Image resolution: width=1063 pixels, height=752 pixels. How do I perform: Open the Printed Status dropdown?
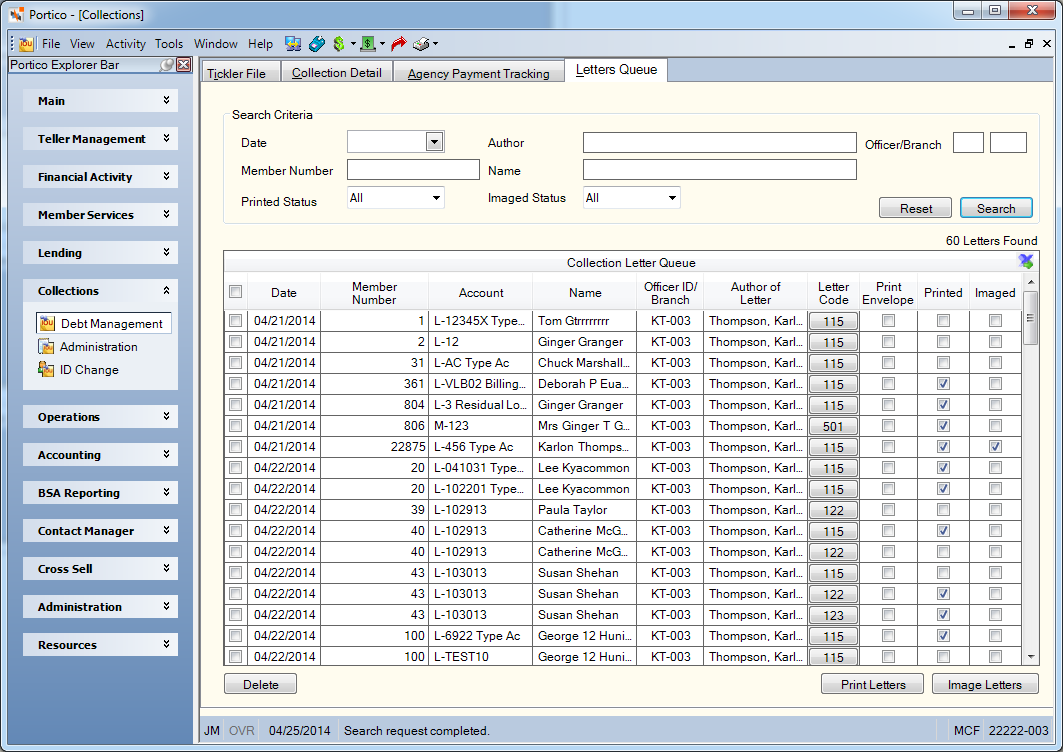(x=437, y=198)
